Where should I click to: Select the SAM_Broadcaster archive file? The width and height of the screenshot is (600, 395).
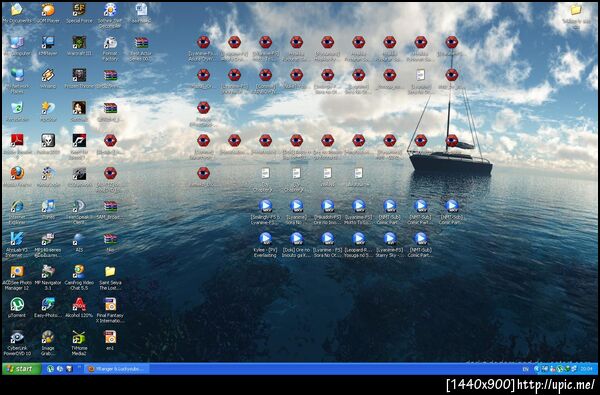pyautogui.click(x=110, y=210)
